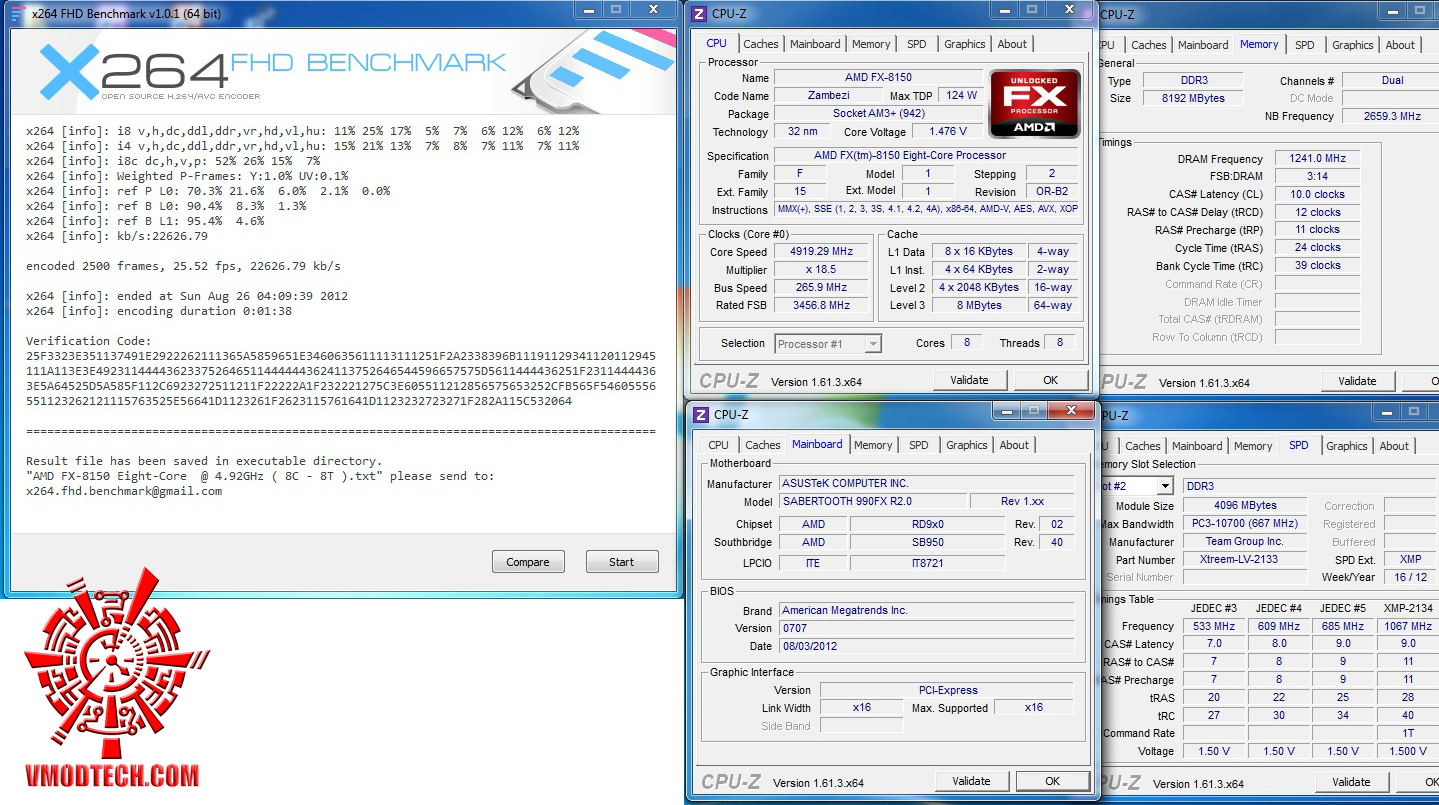This screenshot has width=1439, height=805.
Task: Click Validate in the CPU-Z DRAM timings window
Action: point(1357,381)
